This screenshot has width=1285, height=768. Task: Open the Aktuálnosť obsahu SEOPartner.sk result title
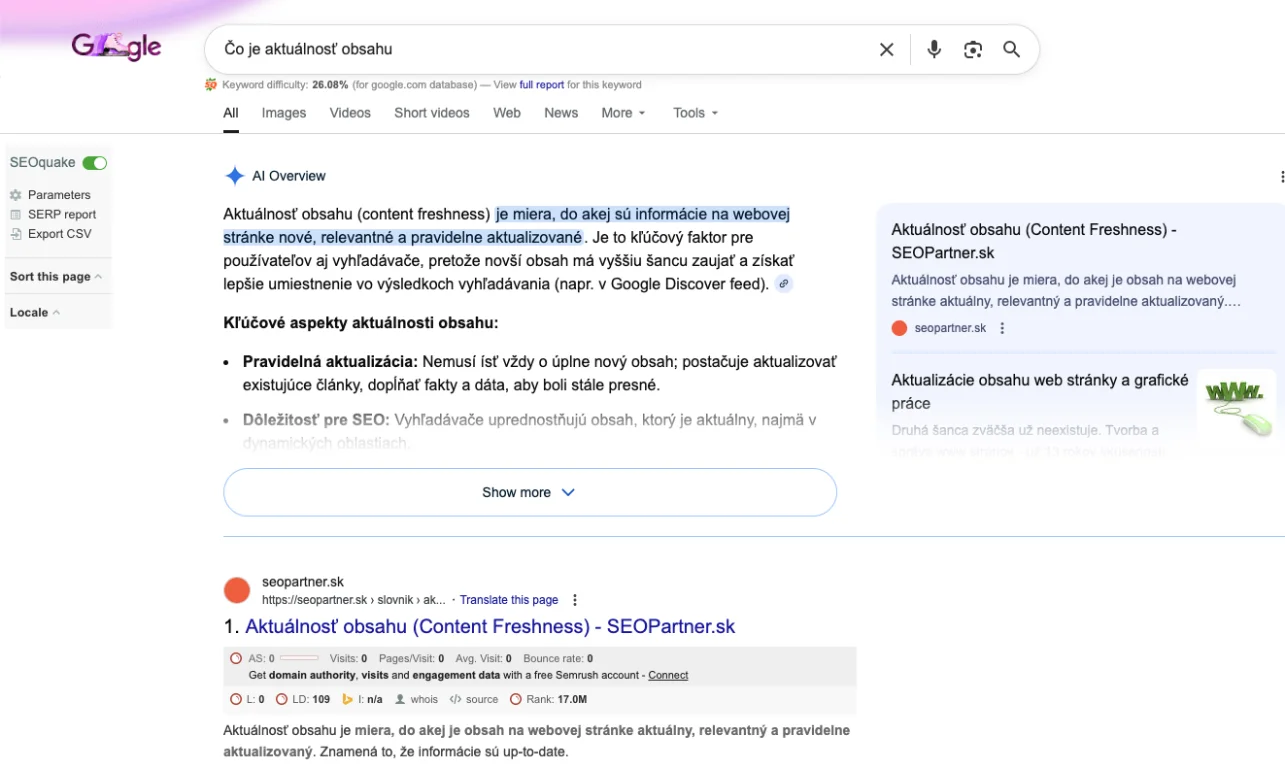click(x=490, y=627)
